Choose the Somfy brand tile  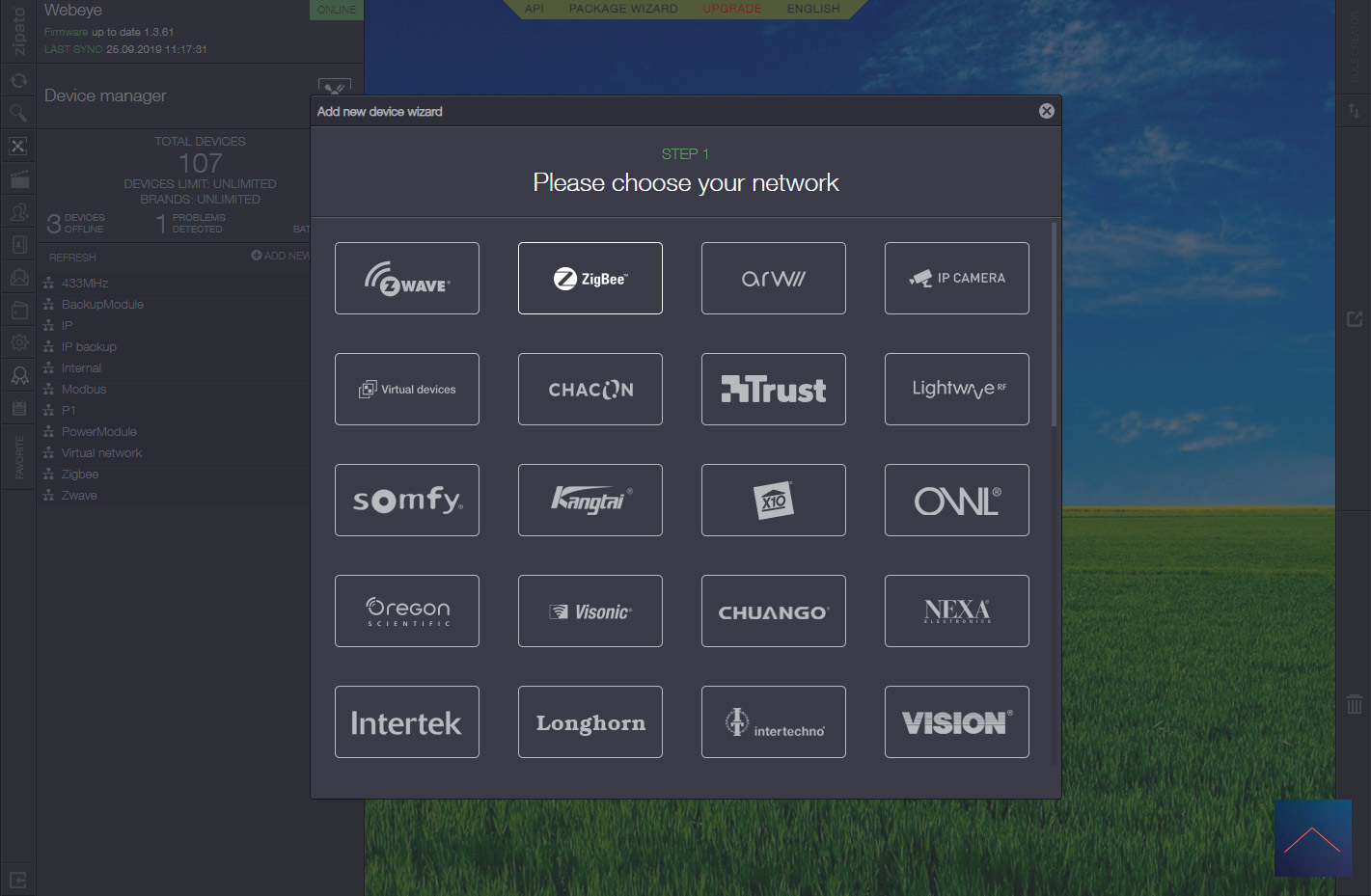coord(407,500)
